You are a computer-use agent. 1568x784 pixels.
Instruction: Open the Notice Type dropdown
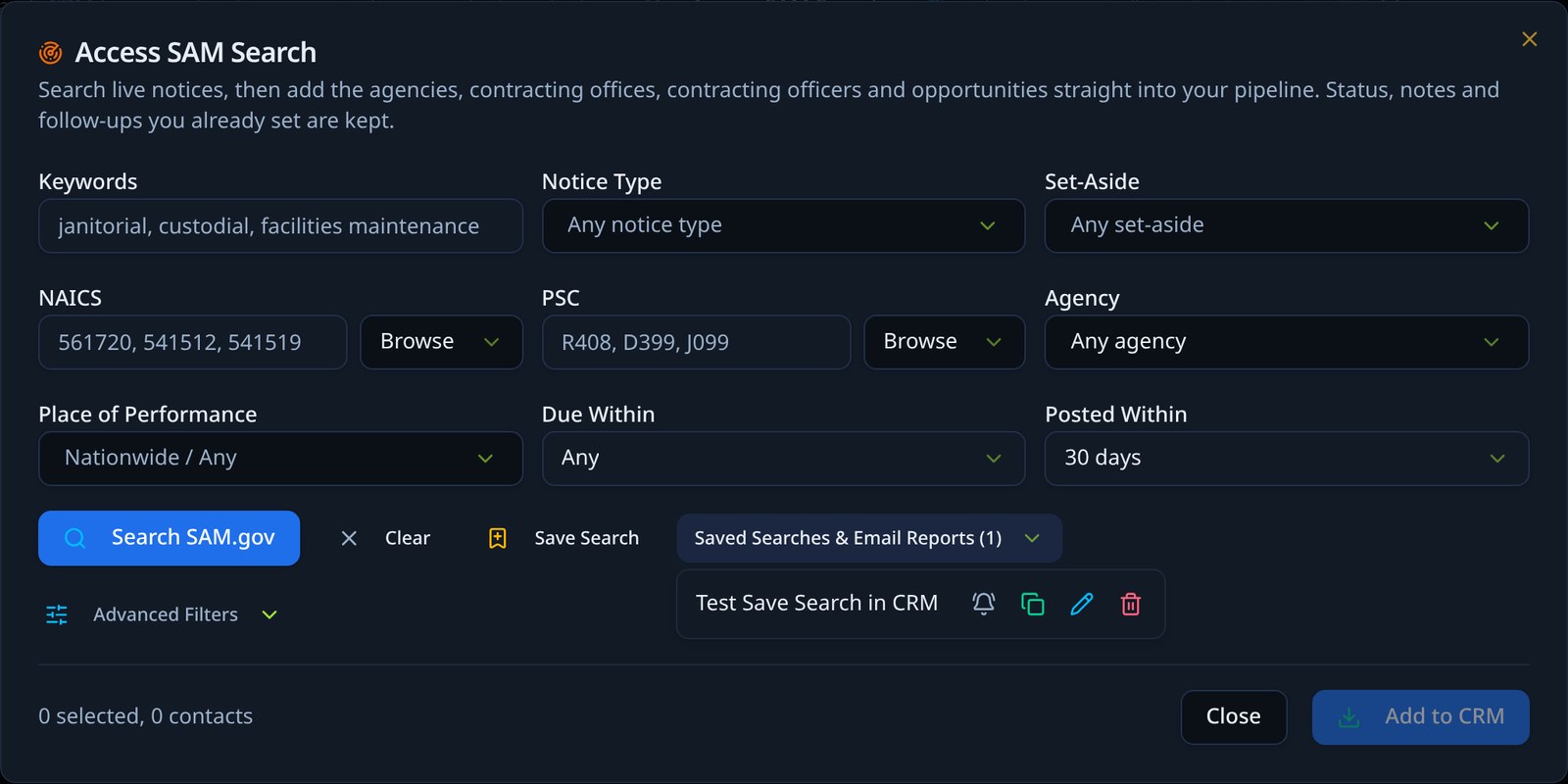(783, 225)
